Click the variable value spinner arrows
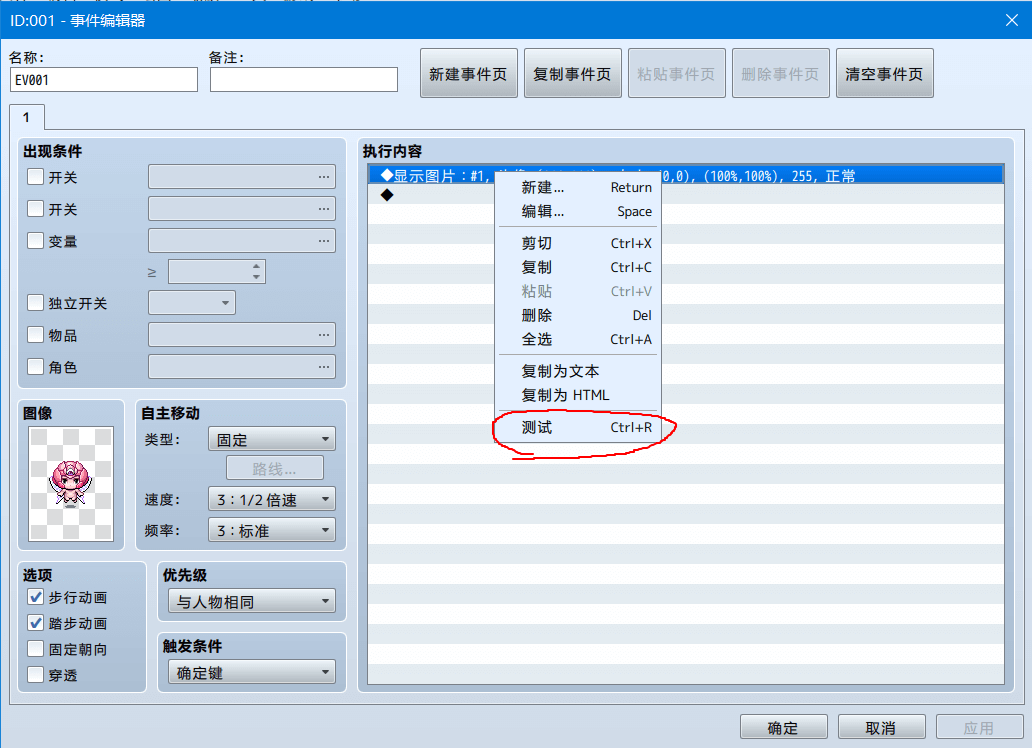Image resolution: width=1032 pixels, height=748 pixels. click(257, 271)
